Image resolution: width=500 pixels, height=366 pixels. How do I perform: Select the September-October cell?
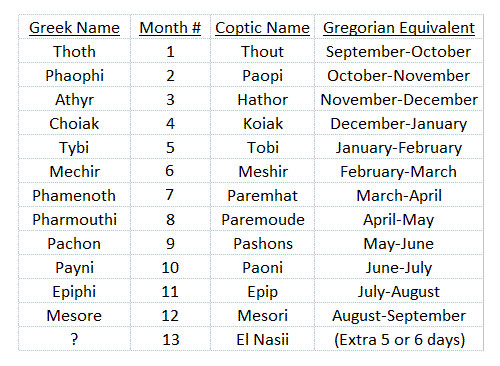point(399,51)
